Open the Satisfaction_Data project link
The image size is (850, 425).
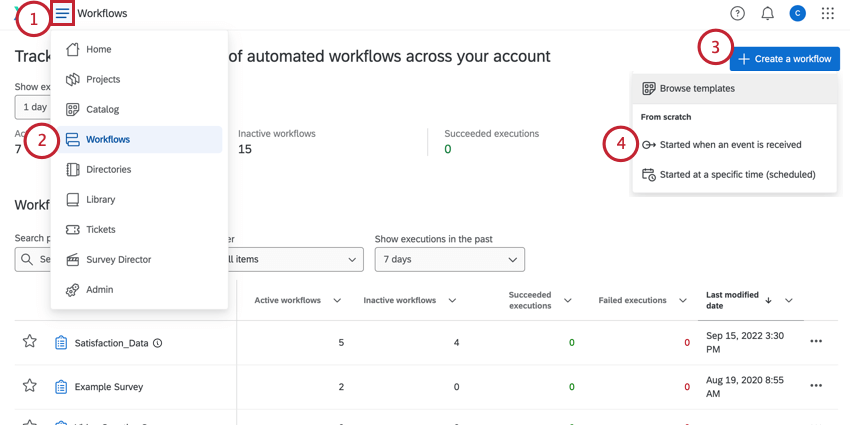(x=111, y=343)
